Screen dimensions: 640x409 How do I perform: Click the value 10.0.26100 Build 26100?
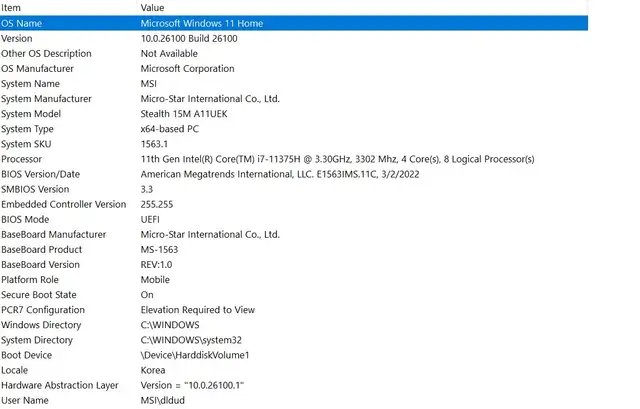[x=189, y=38]
